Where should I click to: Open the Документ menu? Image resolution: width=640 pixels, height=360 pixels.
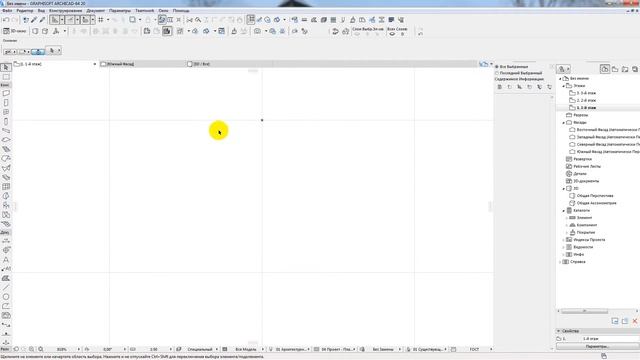click(x=96, y=11)
